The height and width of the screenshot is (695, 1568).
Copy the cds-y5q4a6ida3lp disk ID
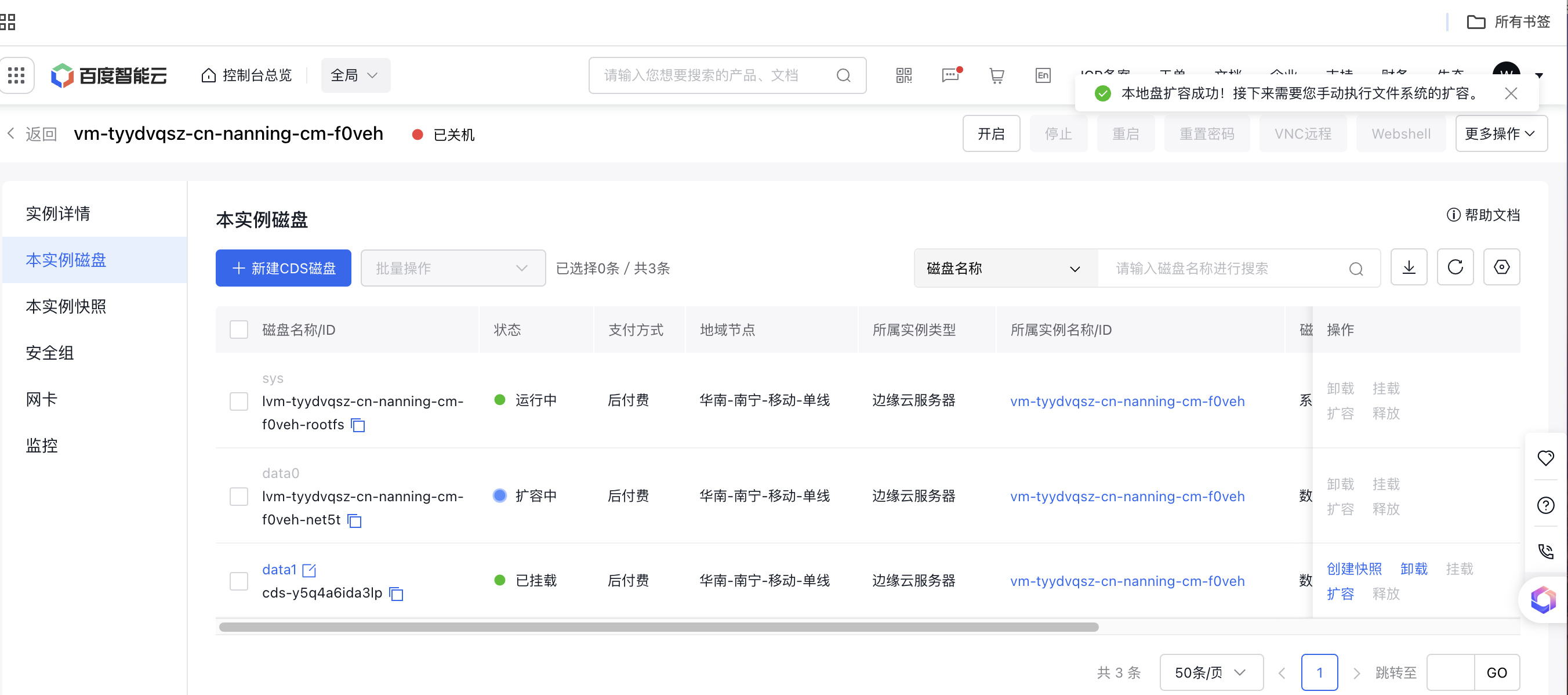396,593
